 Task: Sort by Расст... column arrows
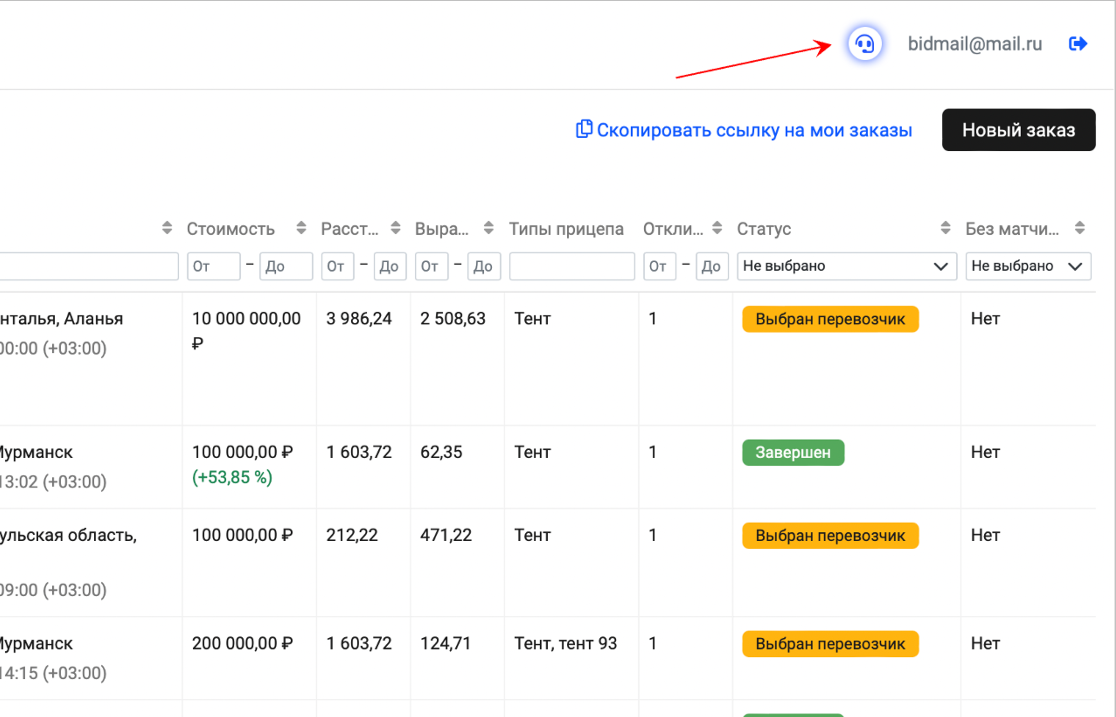coord(395,228)
